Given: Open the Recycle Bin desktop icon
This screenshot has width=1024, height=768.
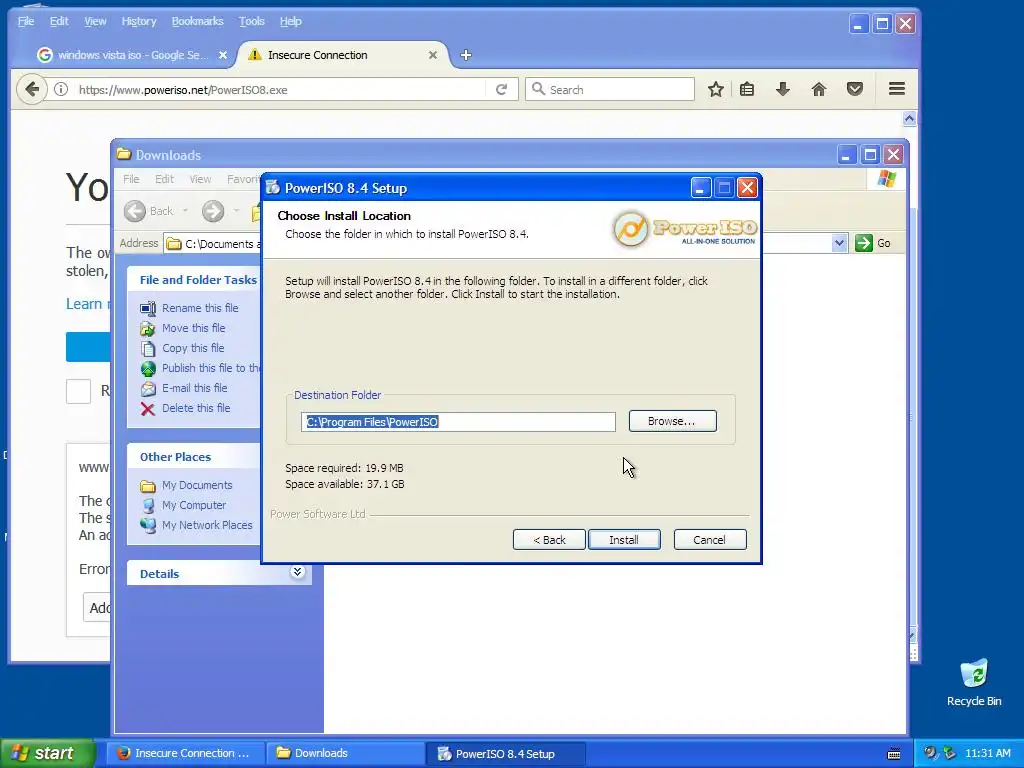Looking at the screenshot, I should click(x=974, y=683).
